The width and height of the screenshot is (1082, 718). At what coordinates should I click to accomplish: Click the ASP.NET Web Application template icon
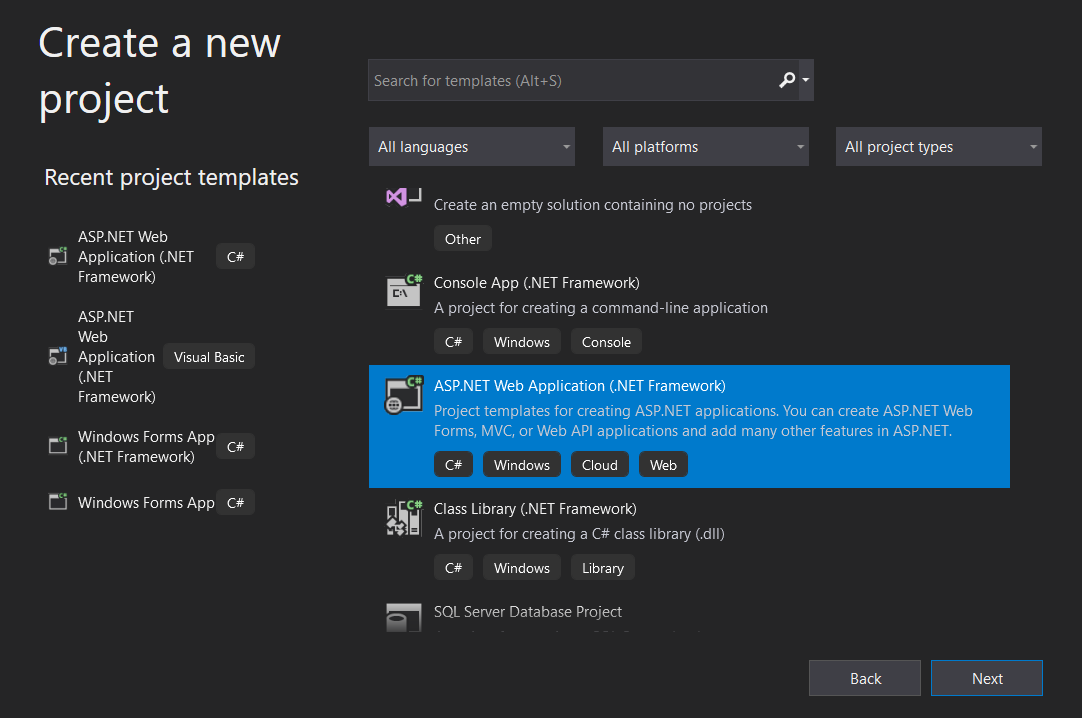coord(404,395)
